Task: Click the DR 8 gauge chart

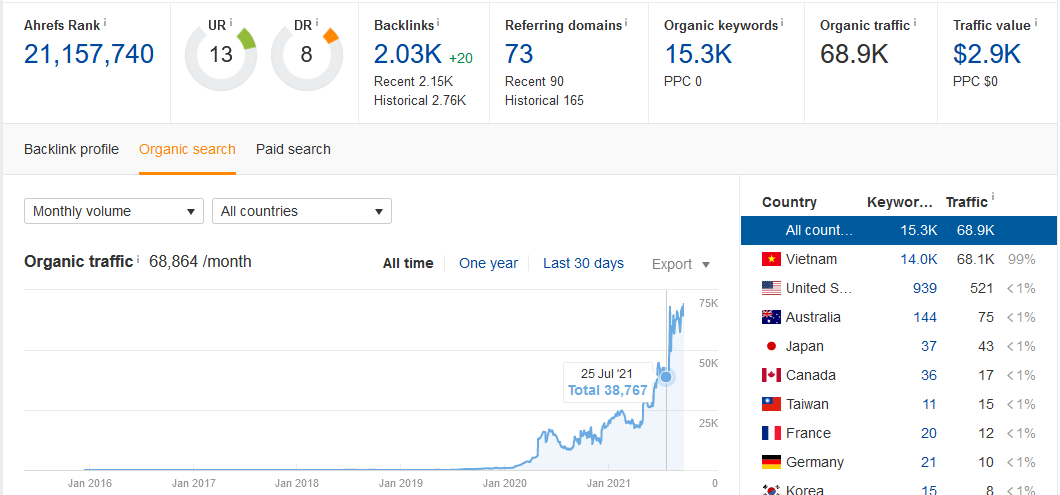Action: click(x=306, y=54)
